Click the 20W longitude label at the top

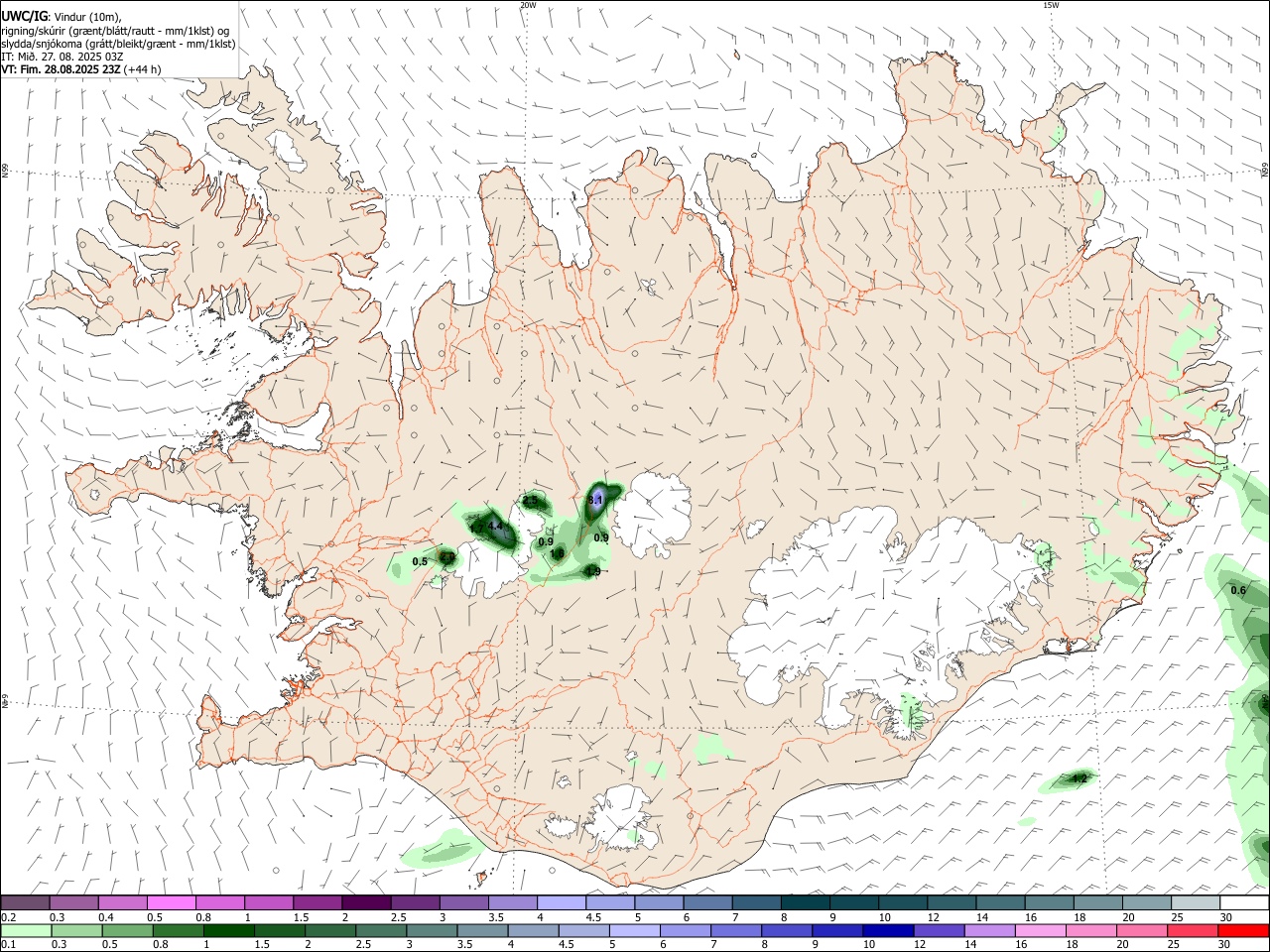coord(528,5)
